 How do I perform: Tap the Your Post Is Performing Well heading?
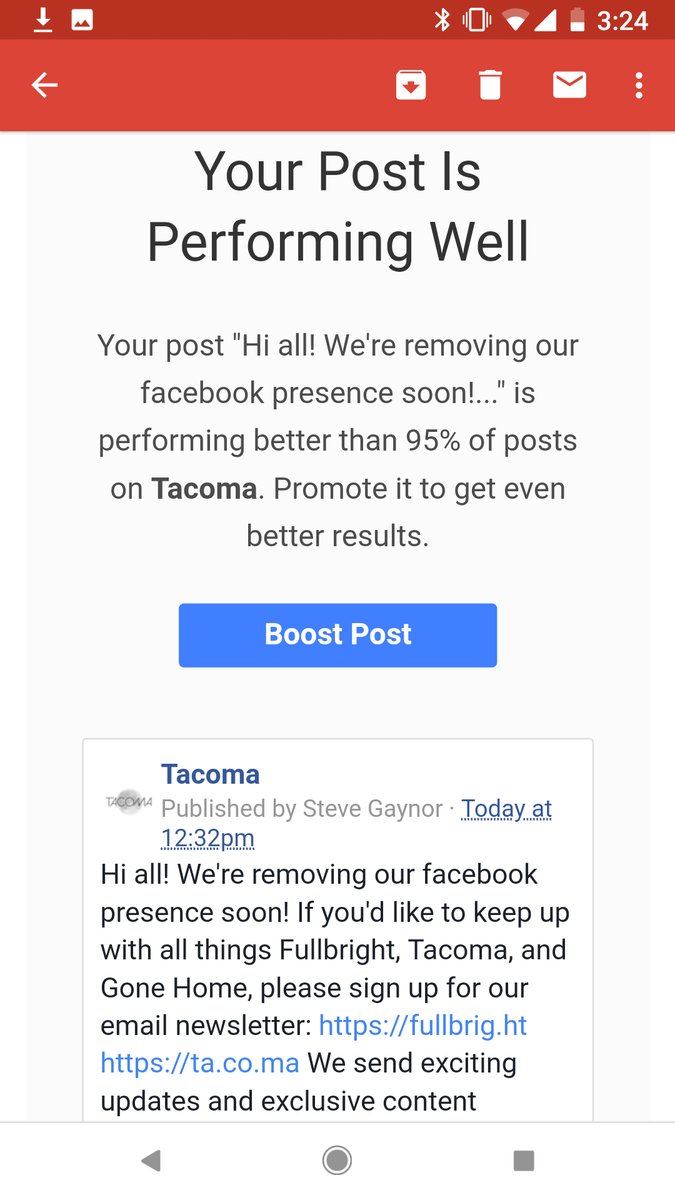[338, 206]
